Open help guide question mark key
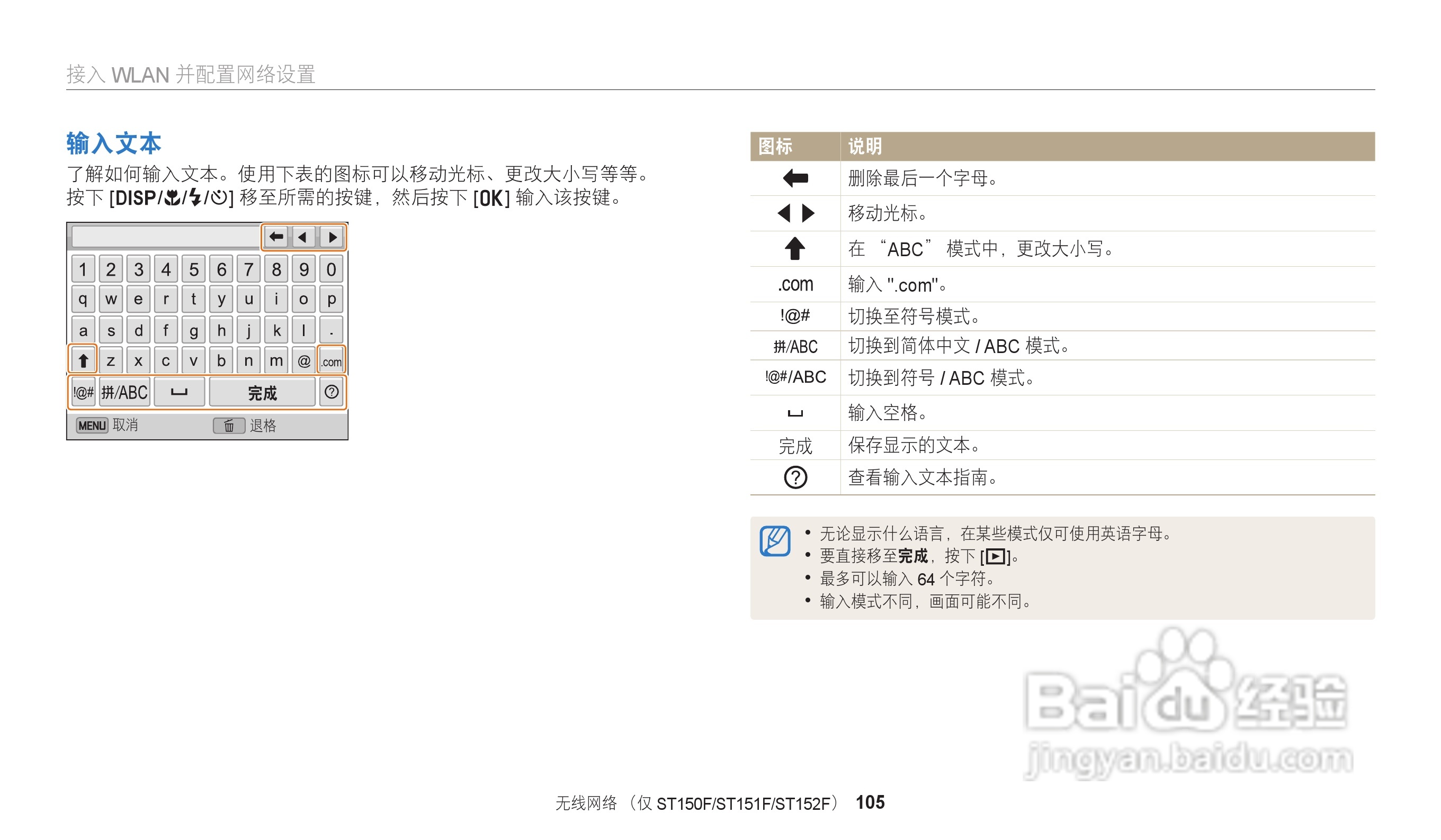 pyautogui.click(x=332, y=392)
